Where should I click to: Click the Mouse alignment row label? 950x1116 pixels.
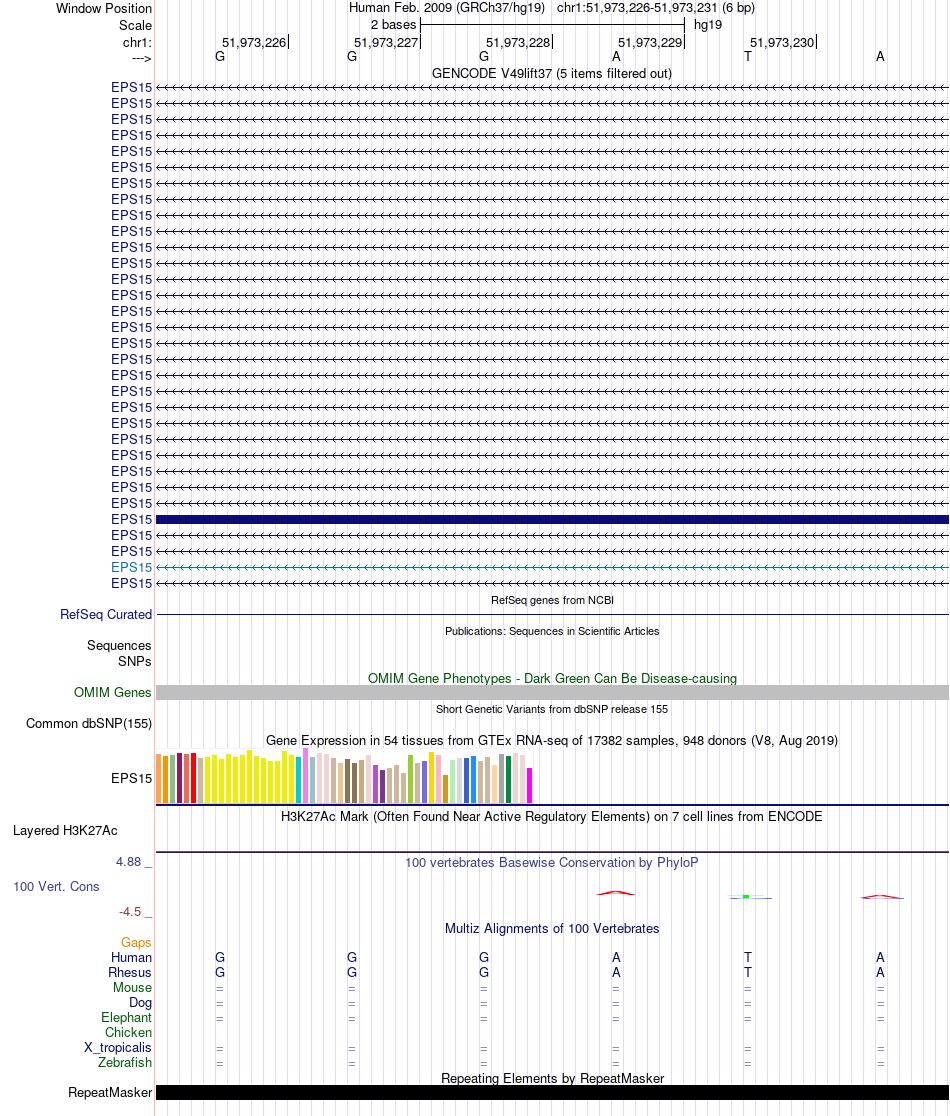pos(132,987)
